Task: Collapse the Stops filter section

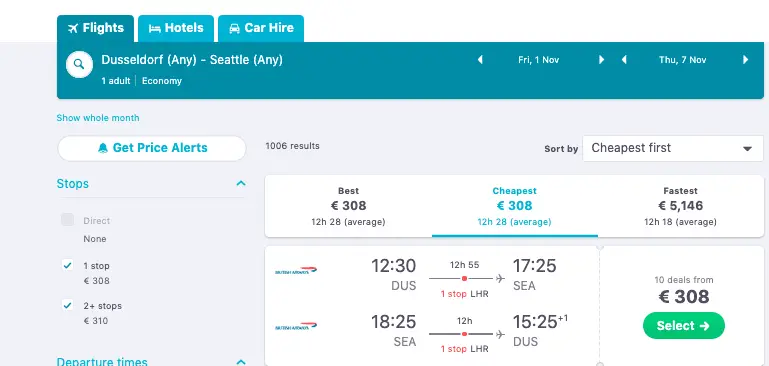Action: click(x=241, y=183)
